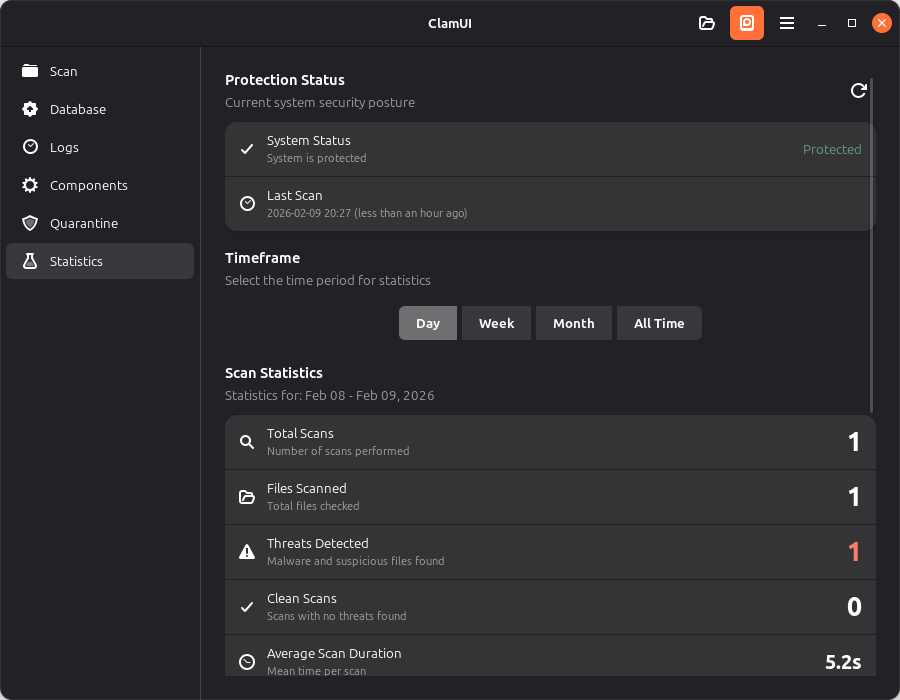Click the red Threats Detected value 1
Screen dimensions: 900x700
[x=854, y=552]
